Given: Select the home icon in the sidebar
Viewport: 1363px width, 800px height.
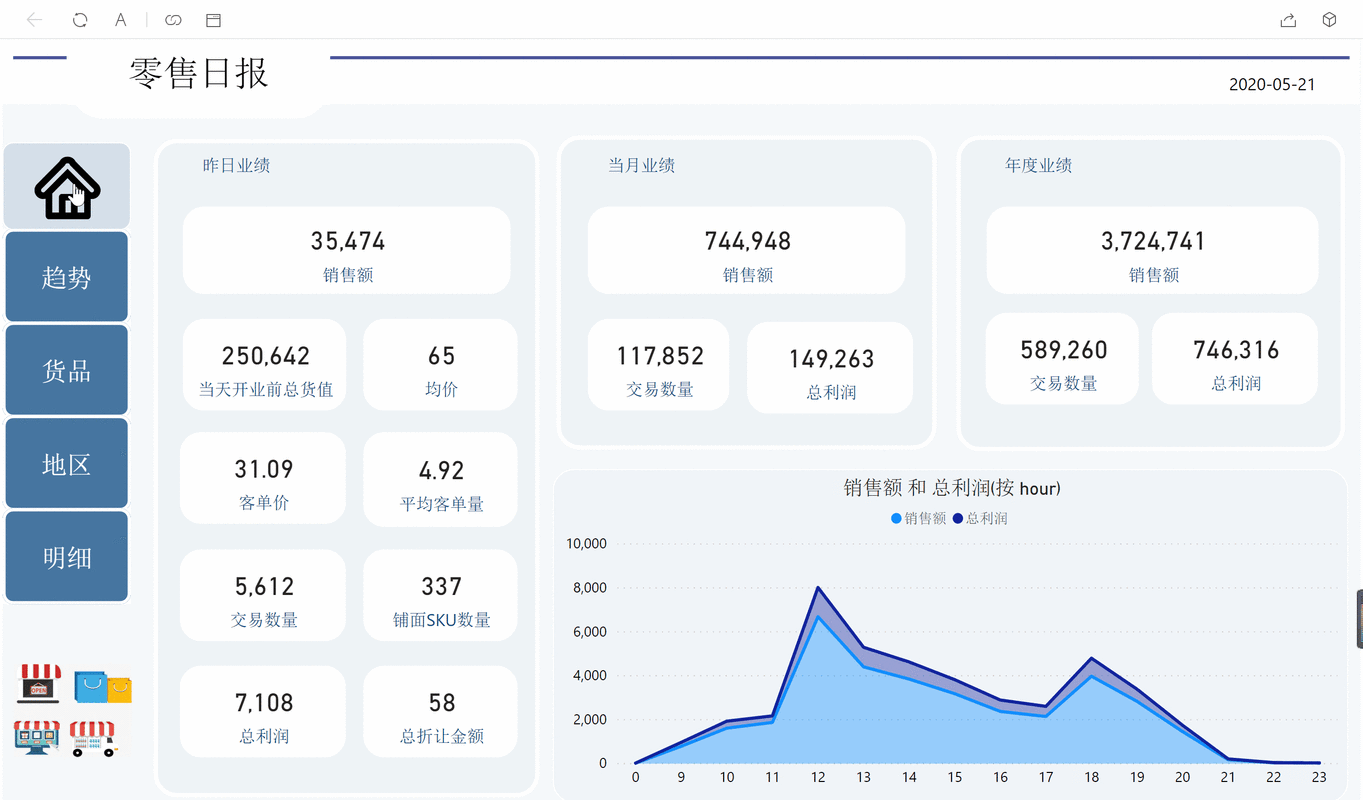Looking at the screenshot, I should [66, 186].
